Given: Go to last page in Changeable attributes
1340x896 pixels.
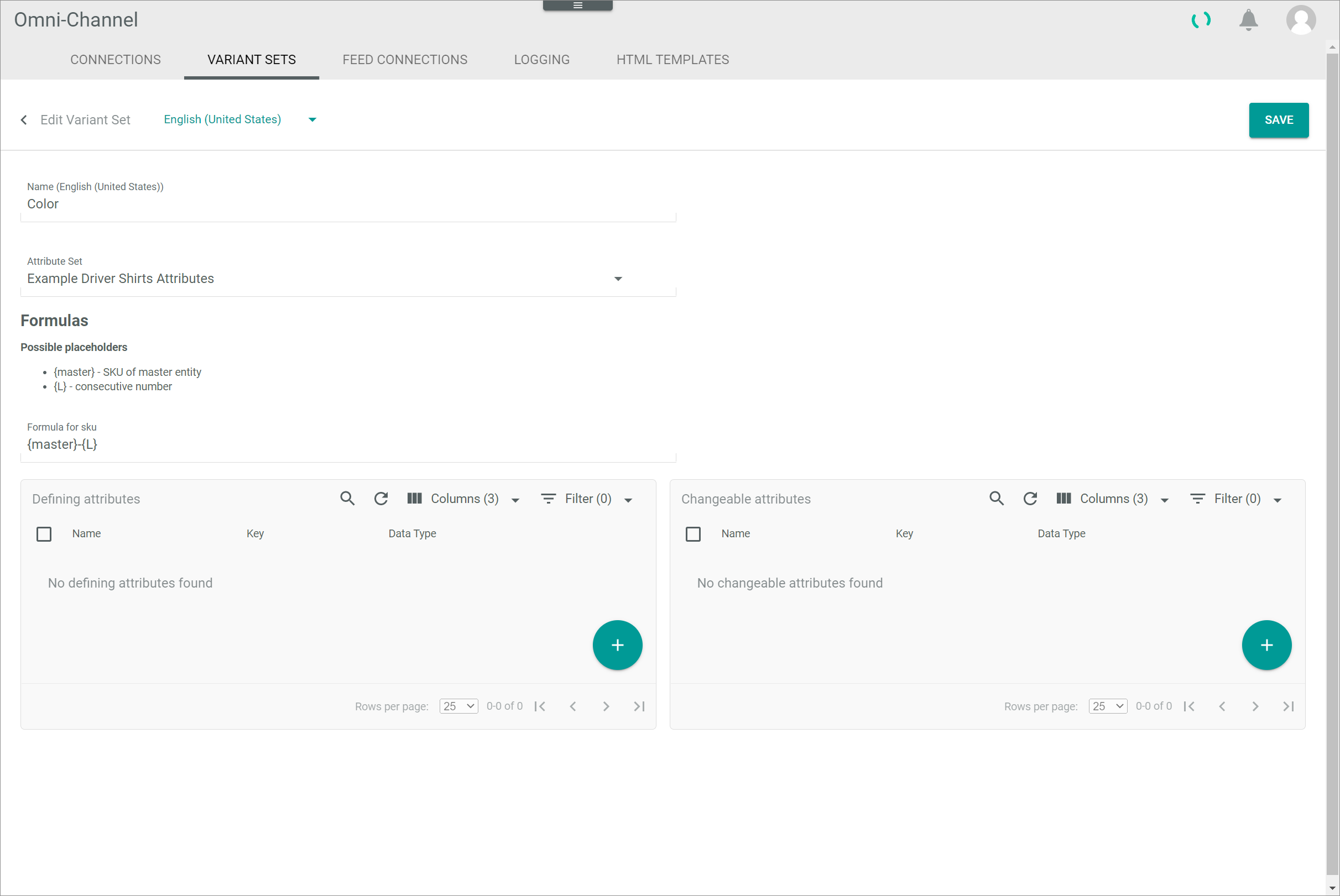Looking at the screenshot, I should click(x=1289, y=706).
